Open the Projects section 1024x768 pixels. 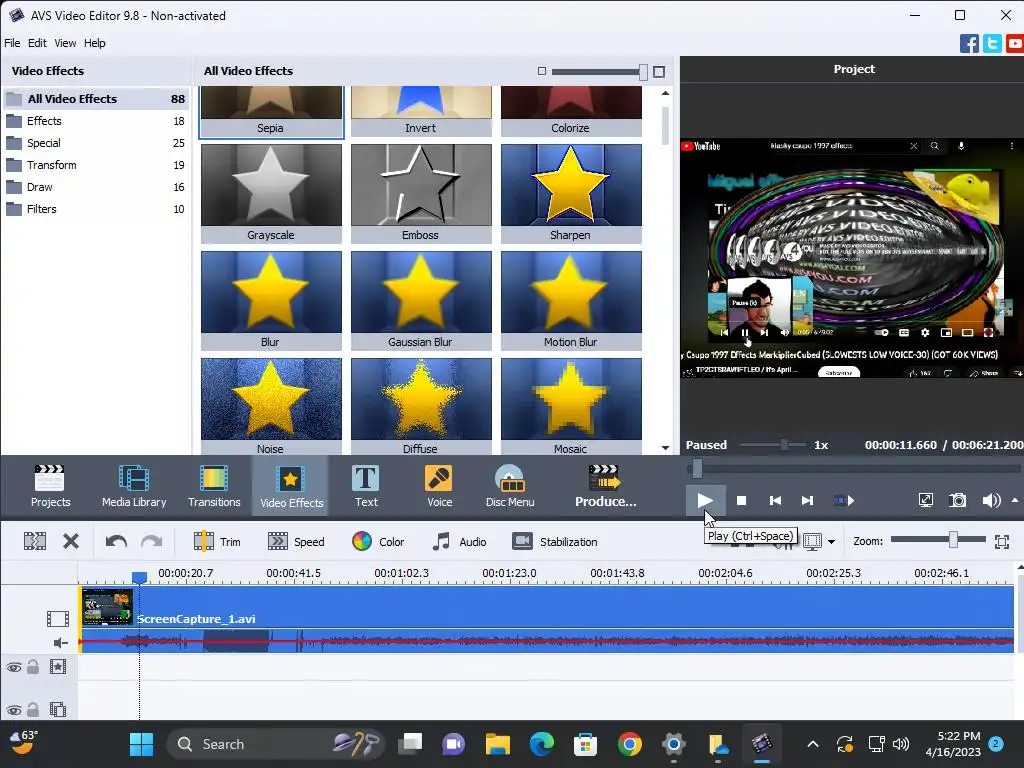click(50, 486)
